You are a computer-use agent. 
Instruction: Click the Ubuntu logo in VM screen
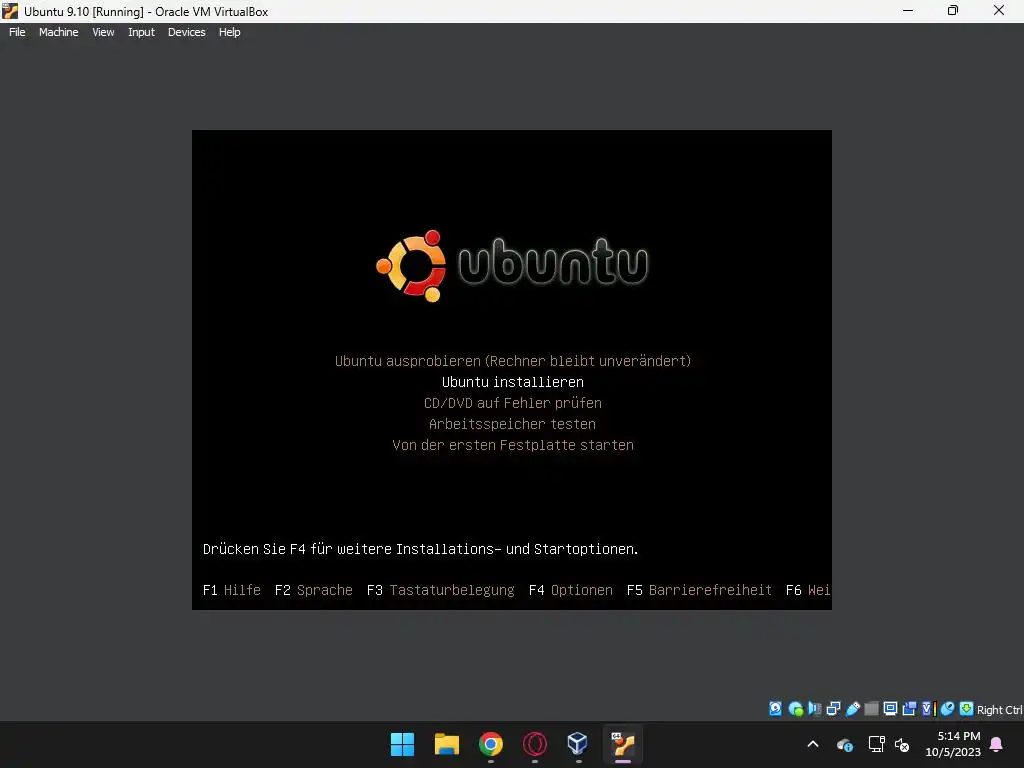tap(512, 265)
